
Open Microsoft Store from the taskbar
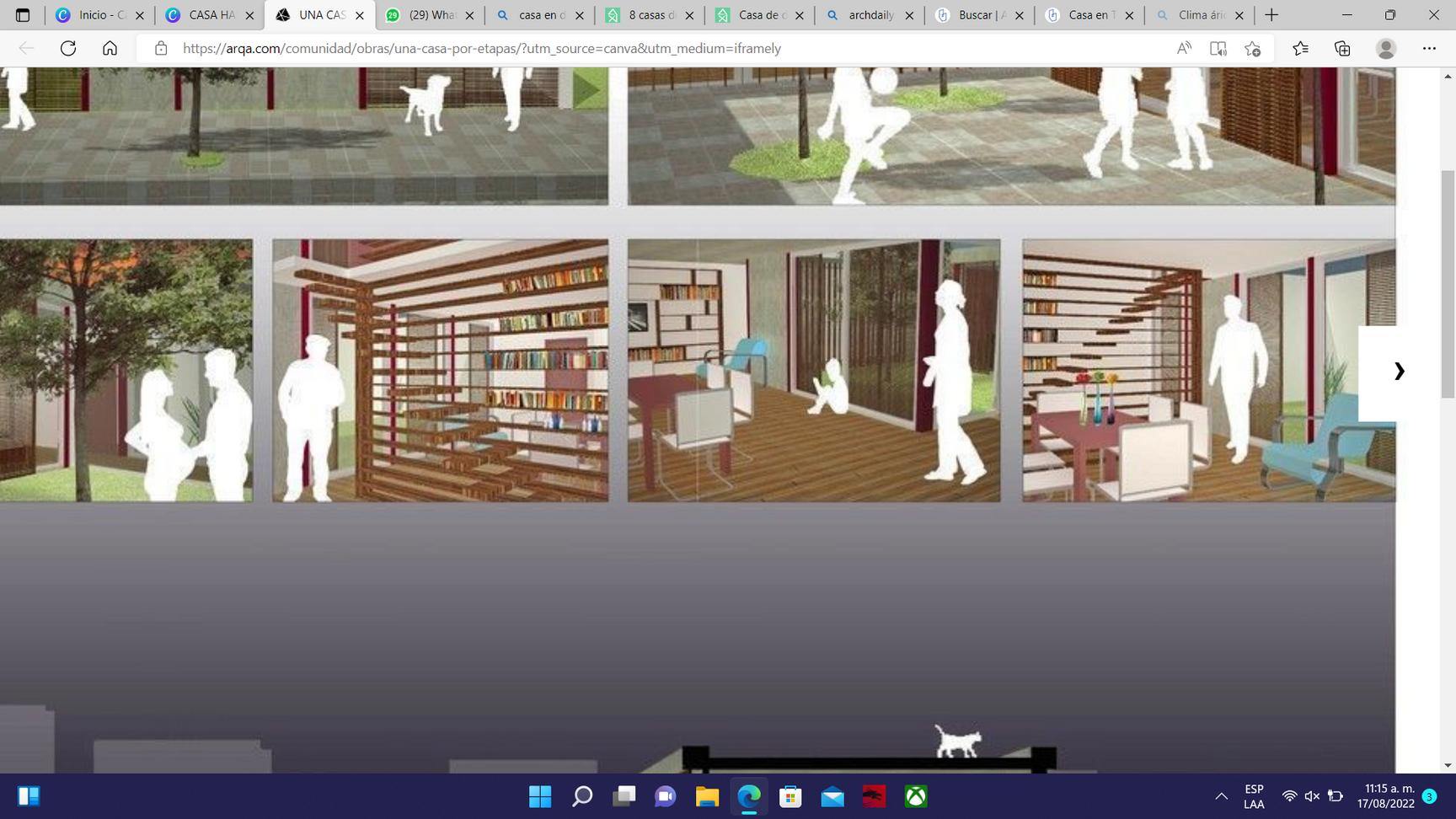(x=790, y=796)
